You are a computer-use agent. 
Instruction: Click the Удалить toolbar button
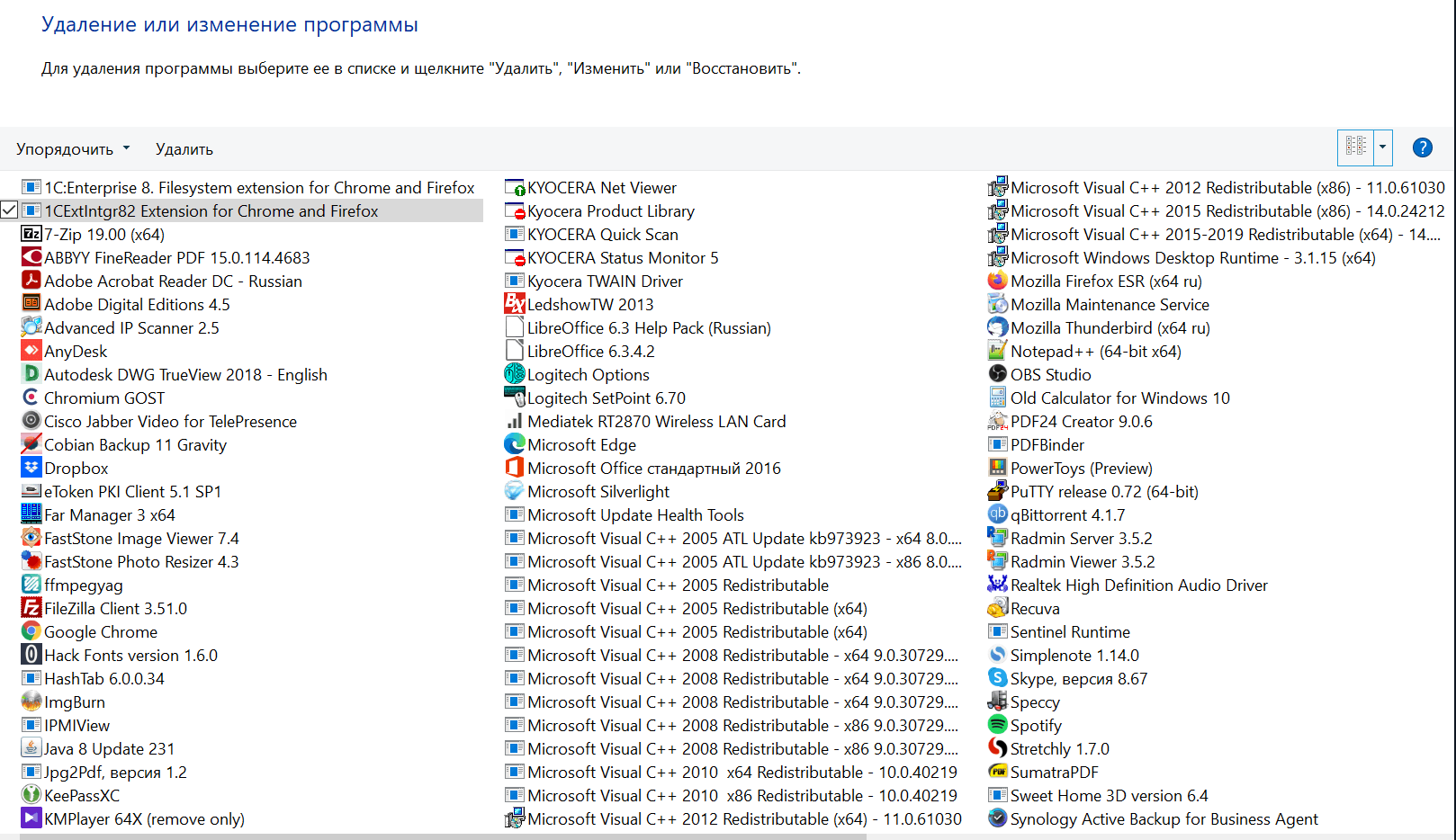(184, 149)
